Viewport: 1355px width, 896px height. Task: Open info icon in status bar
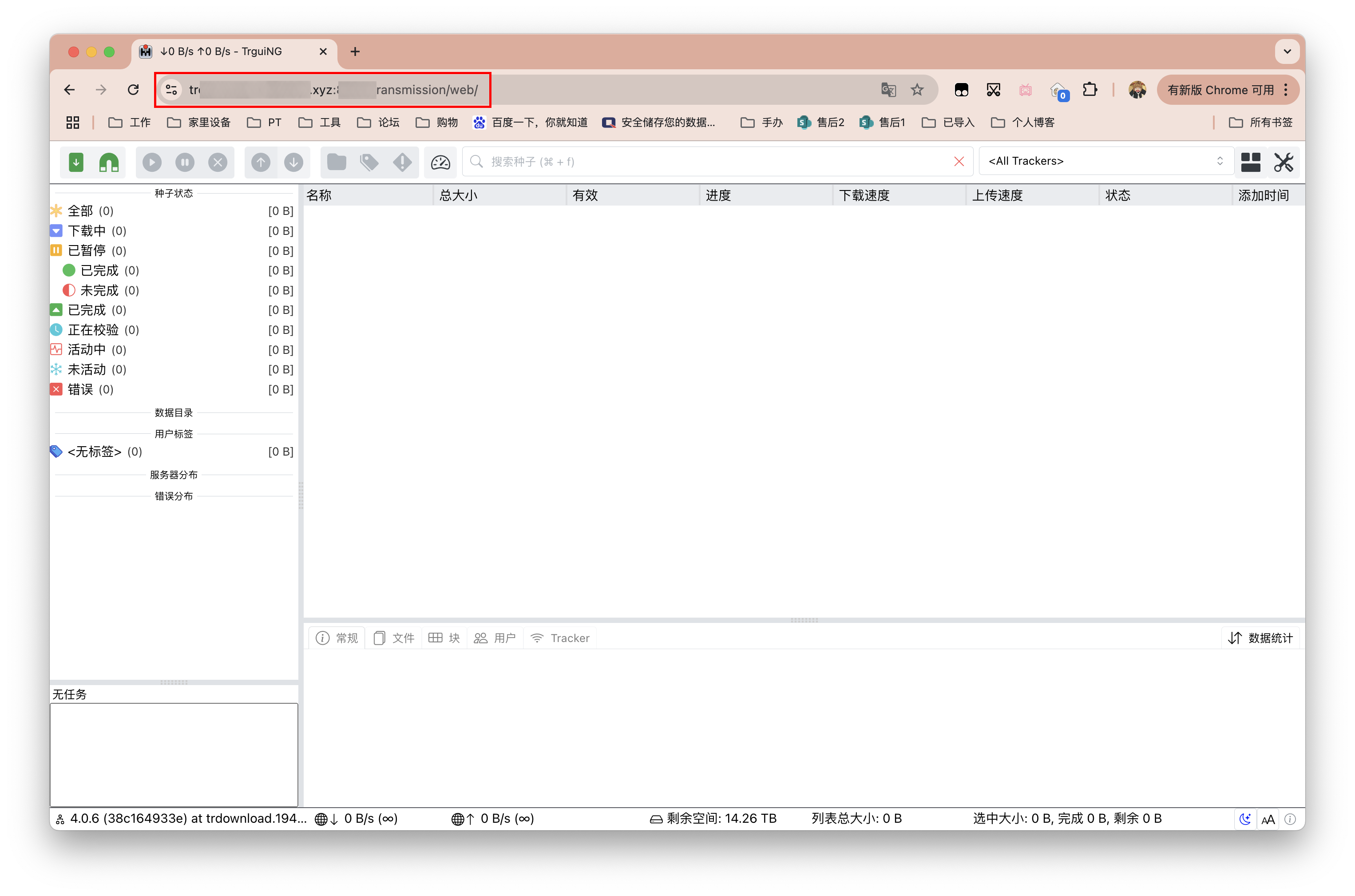1290,819
